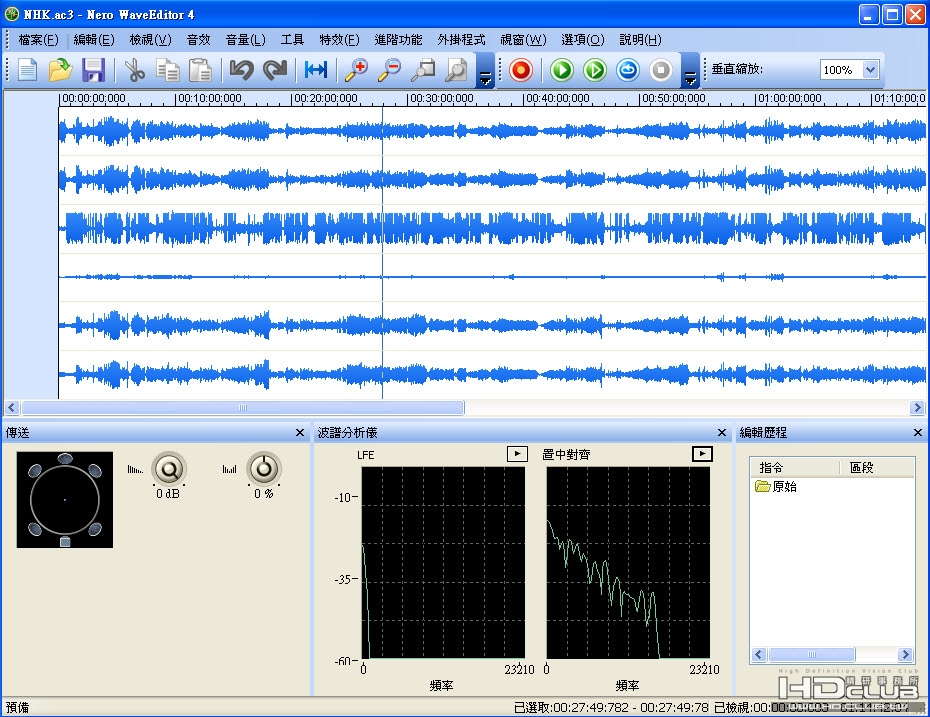
Task: Click the surround panner circle
Action: tap(65, 500)
